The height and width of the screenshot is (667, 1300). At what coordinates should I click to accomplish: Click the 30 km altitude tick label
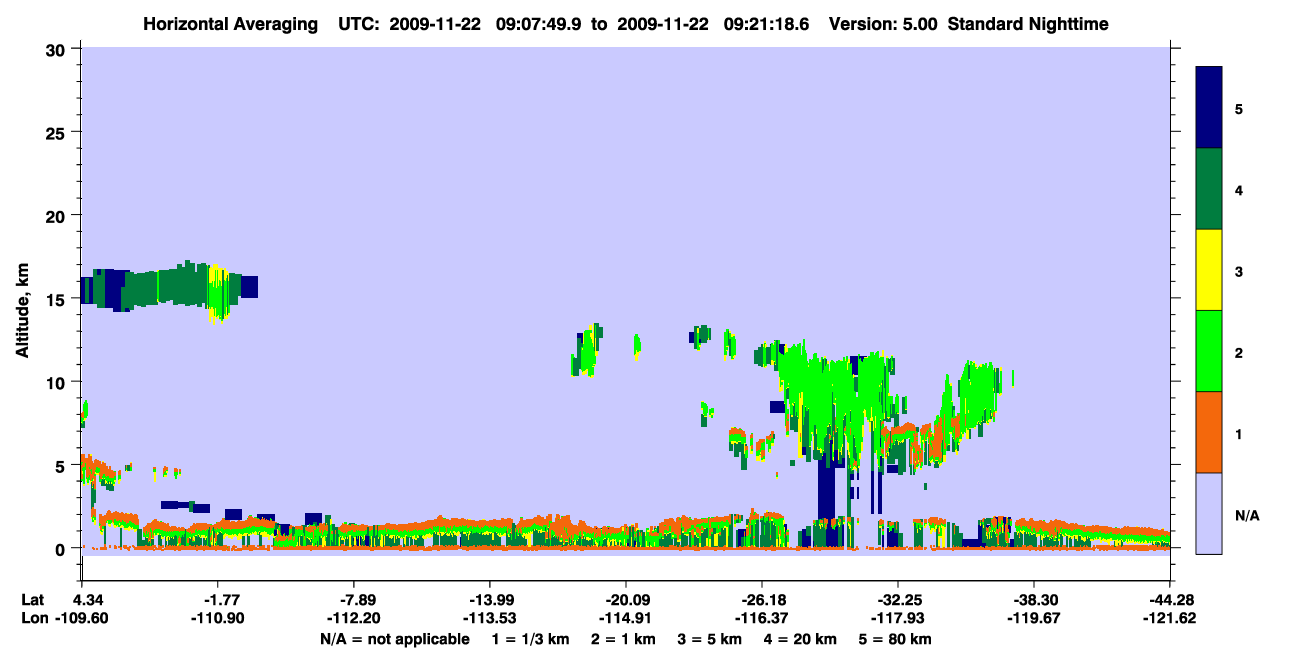coord(58,49)
